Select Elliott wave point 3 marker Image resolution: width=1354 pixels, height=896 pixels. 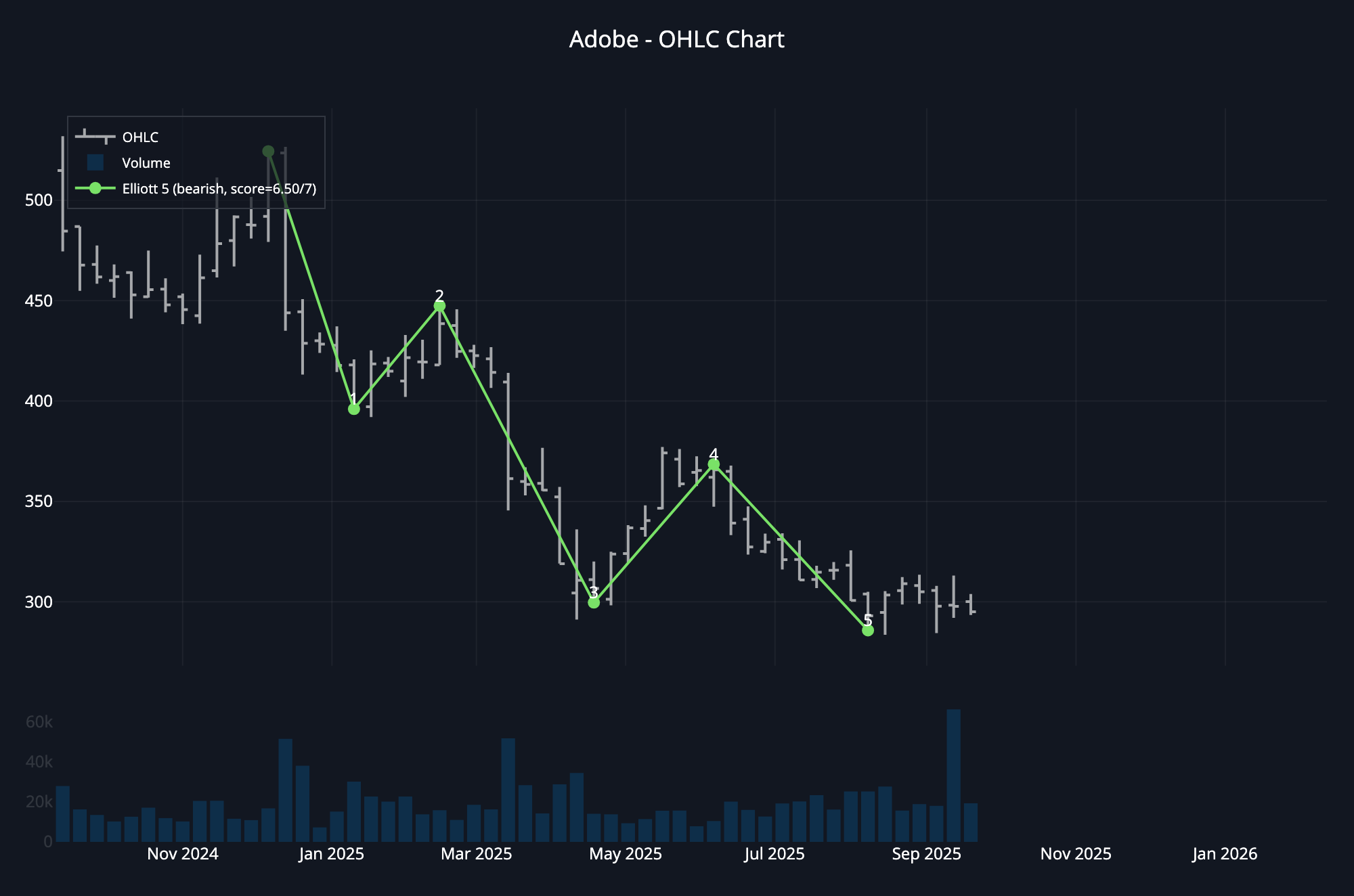(x=594, y=602)
